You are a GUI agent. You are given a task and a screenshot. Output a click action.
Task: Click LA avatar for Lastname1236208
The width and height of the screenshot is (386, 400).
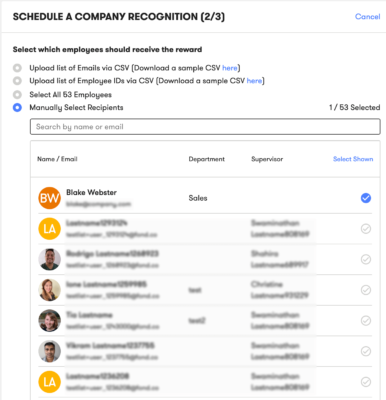pyautogui.click(x=49, y=382)
